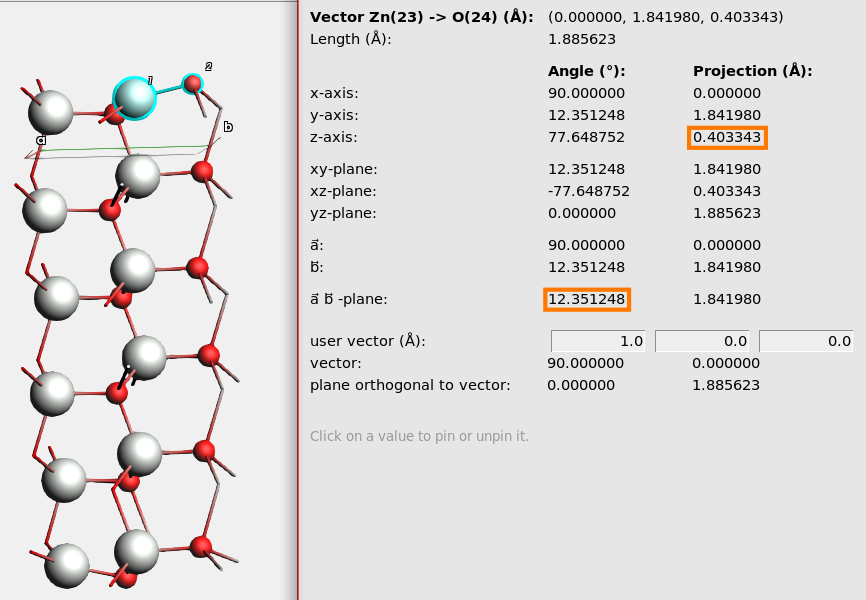Image resolution: width=866 pixels, height=600 pixels.
Task: Pin the vector Length value 1.885623
Action: (x=582, y=39)
